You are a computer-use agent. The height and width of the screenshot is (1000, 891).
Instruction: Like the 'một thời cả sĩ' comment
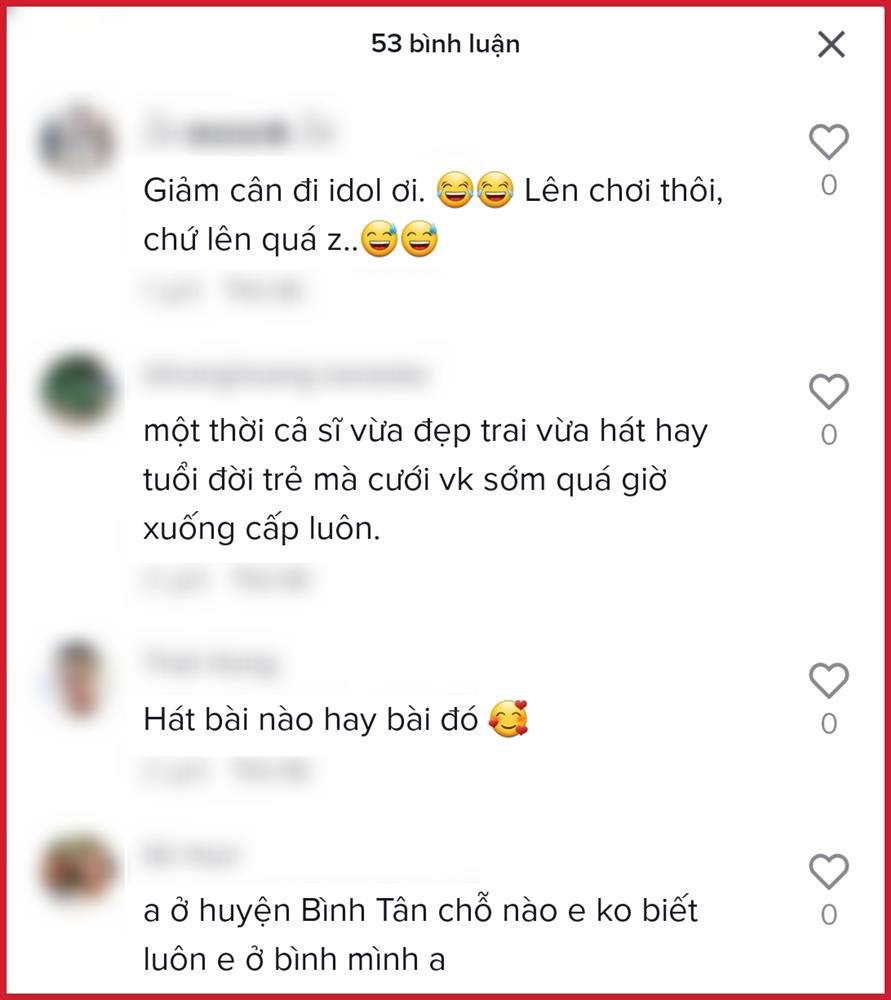pos(828,391)
